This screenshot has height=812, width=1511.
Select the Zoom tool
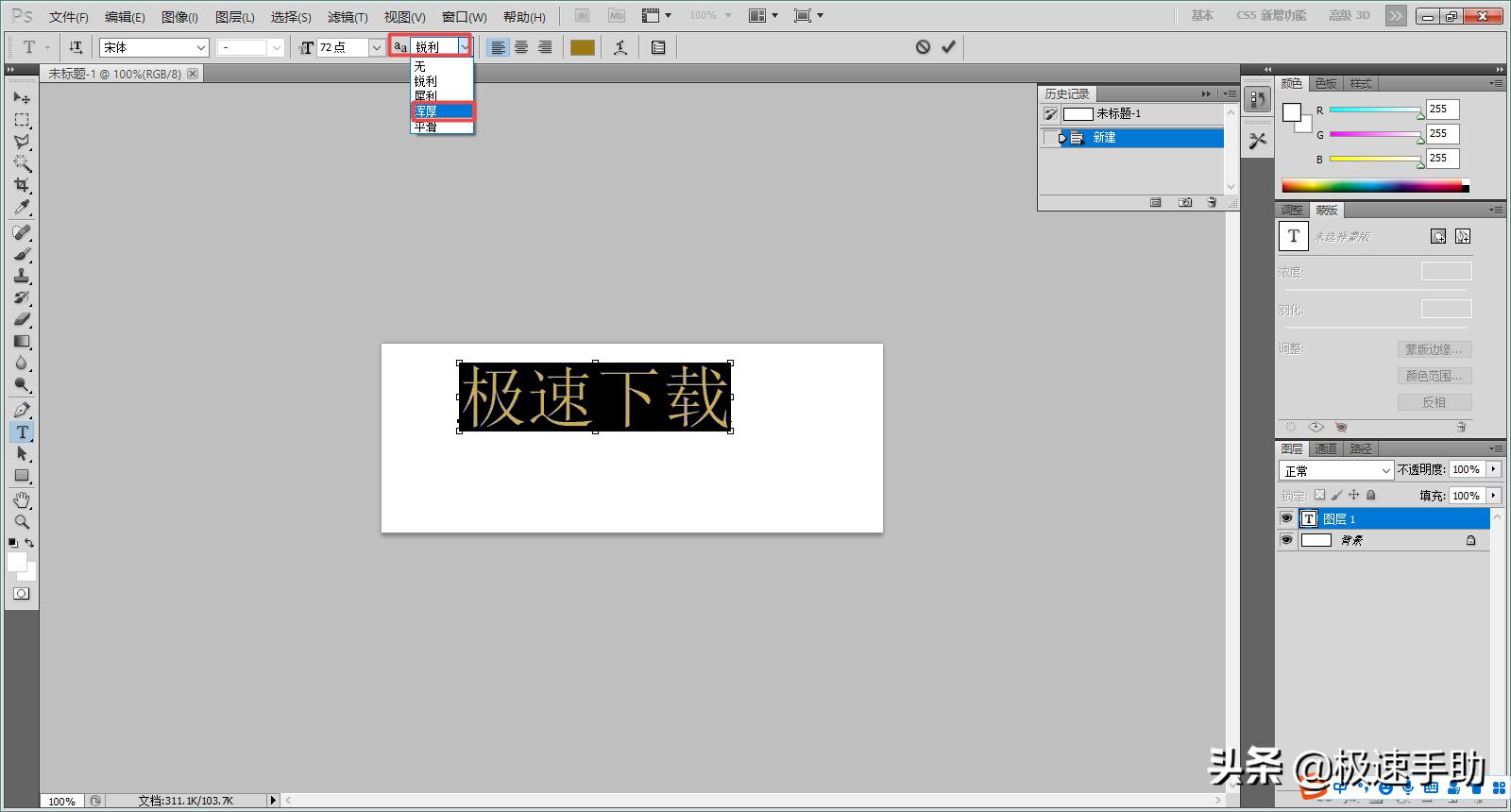[22, 521]
